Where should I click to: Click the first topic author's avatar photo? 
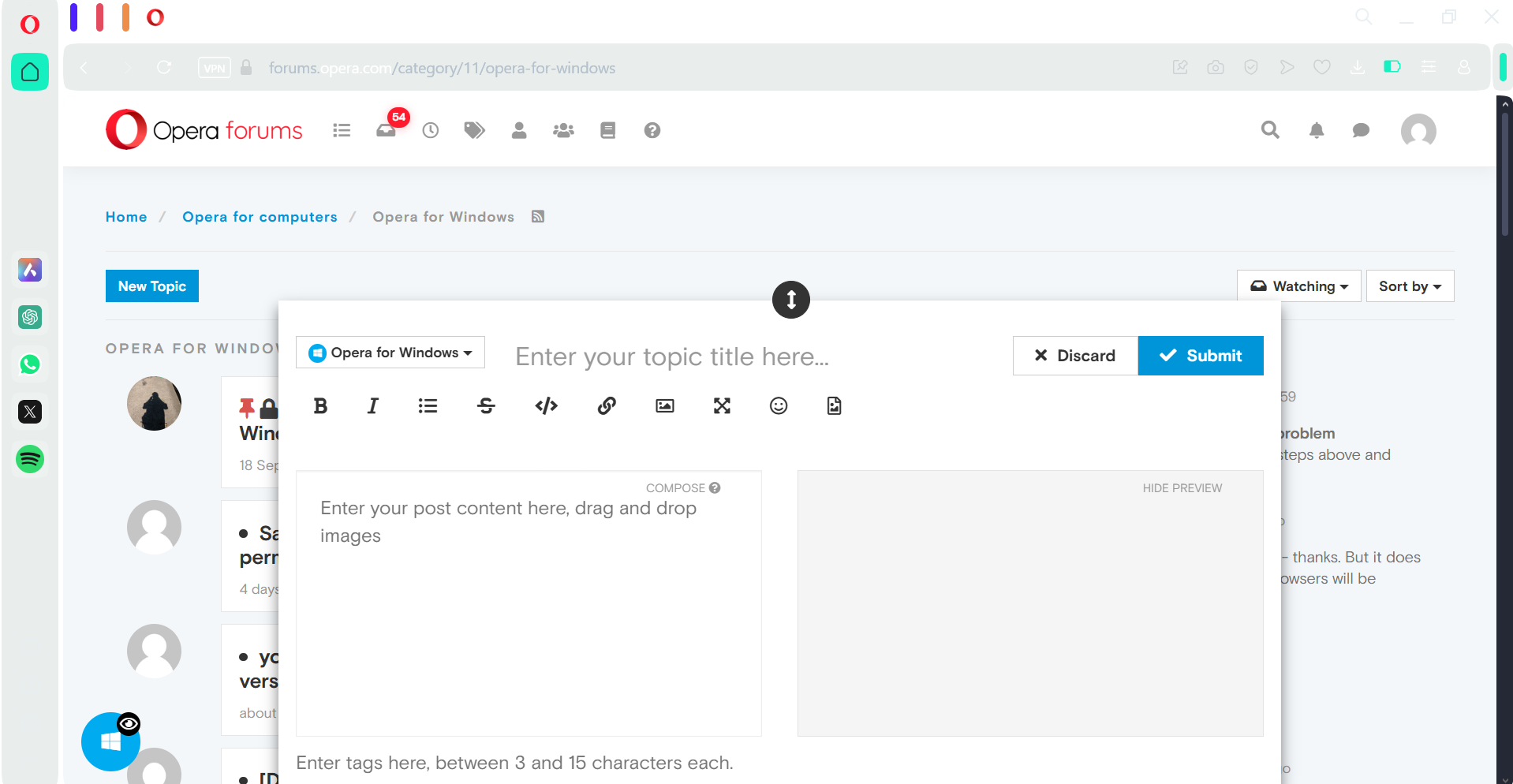pyautogui.click(x=154, y=403)
